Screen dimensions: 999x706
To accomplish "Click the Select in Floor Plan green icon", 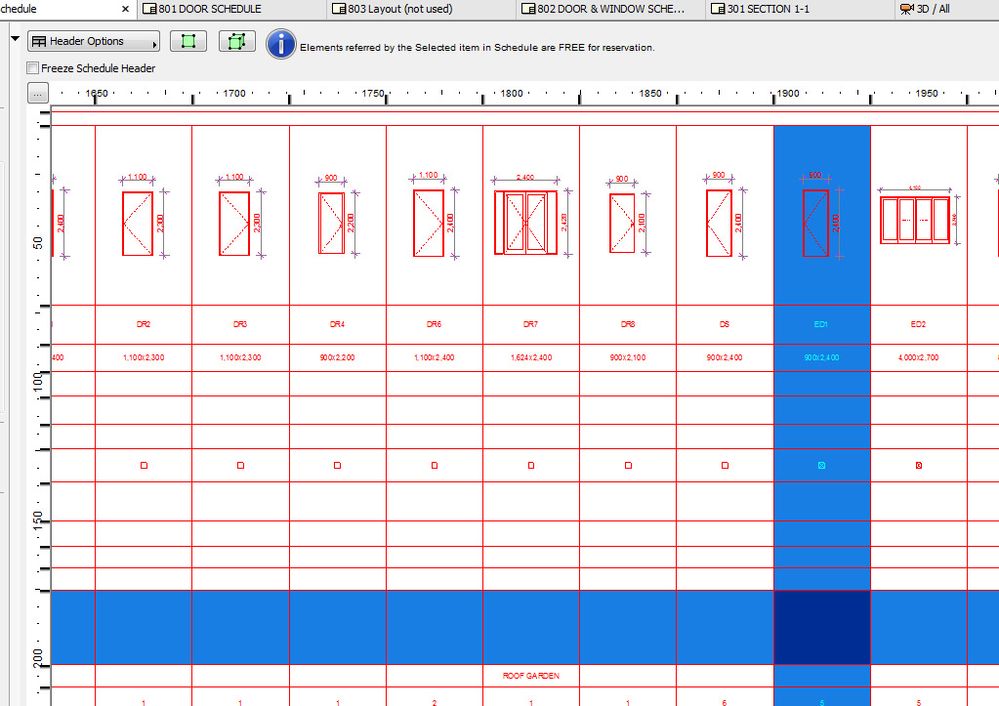I will (x=188, y=41).
